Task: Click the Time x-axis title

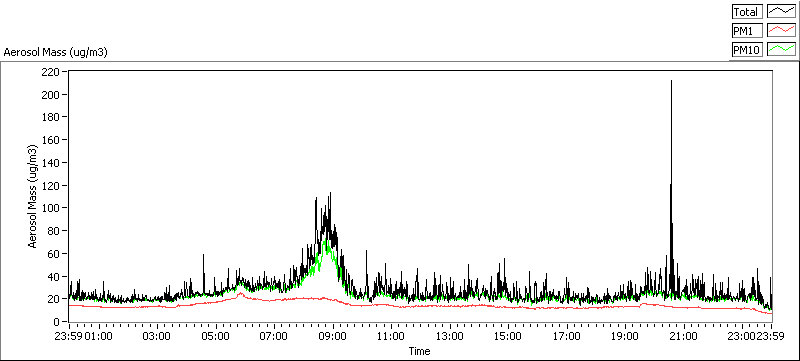Action: pyautogui.click(x=419, y=351)
